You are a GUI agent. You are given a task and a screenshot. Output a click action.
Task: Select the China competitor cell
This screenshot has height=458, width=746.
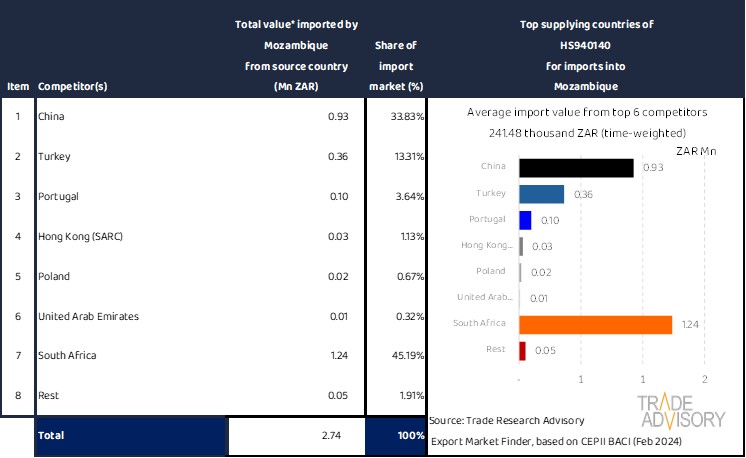click(x=51, y=117)
